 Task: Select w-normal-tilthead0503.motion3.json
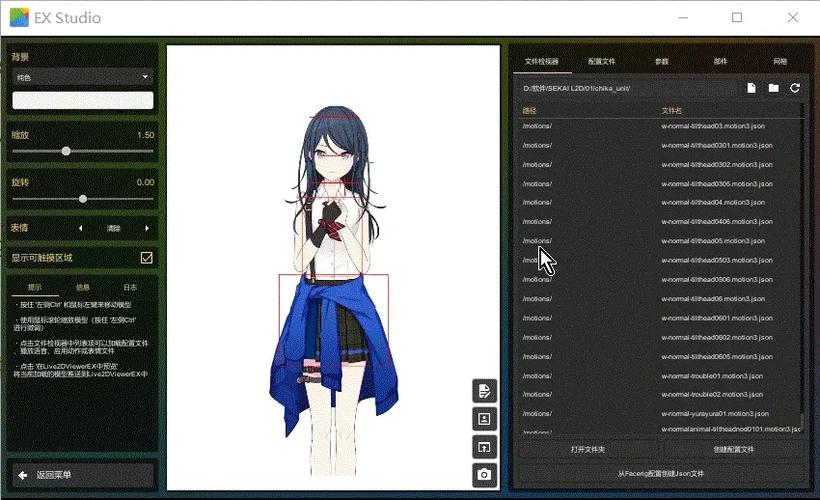coord(716,260)
